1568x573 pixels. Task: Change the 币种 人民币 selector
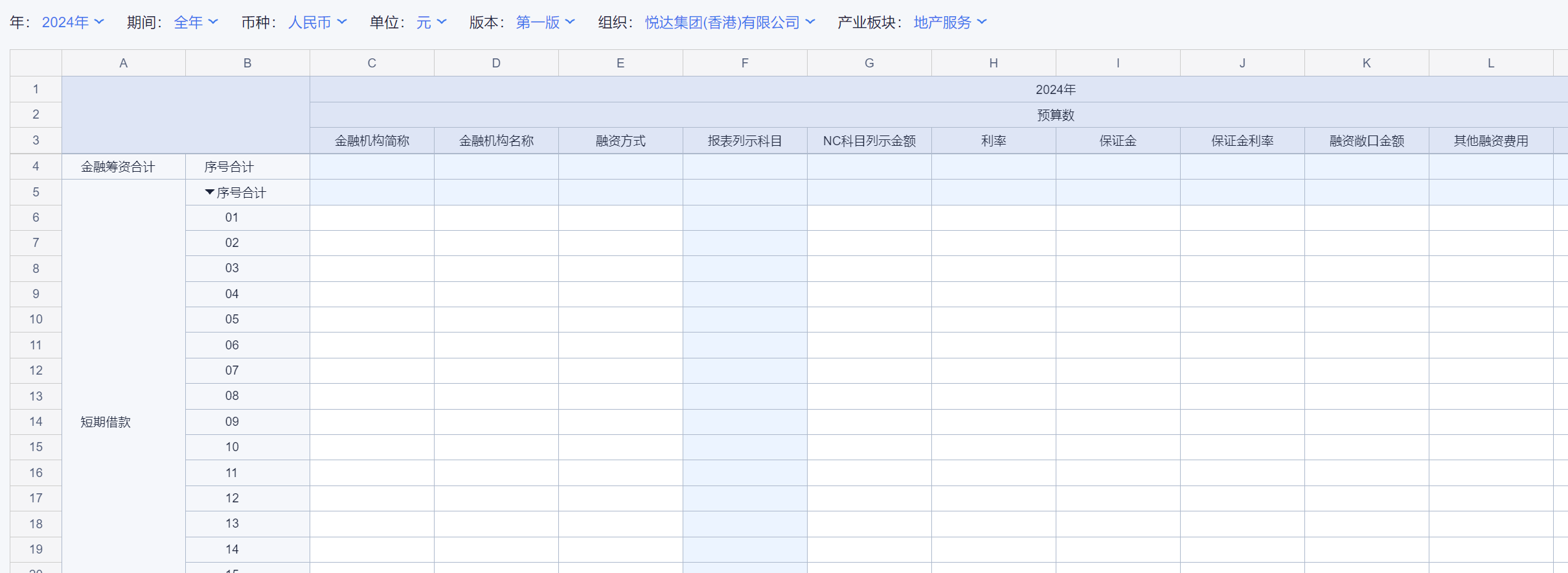[x=317, y=22]
